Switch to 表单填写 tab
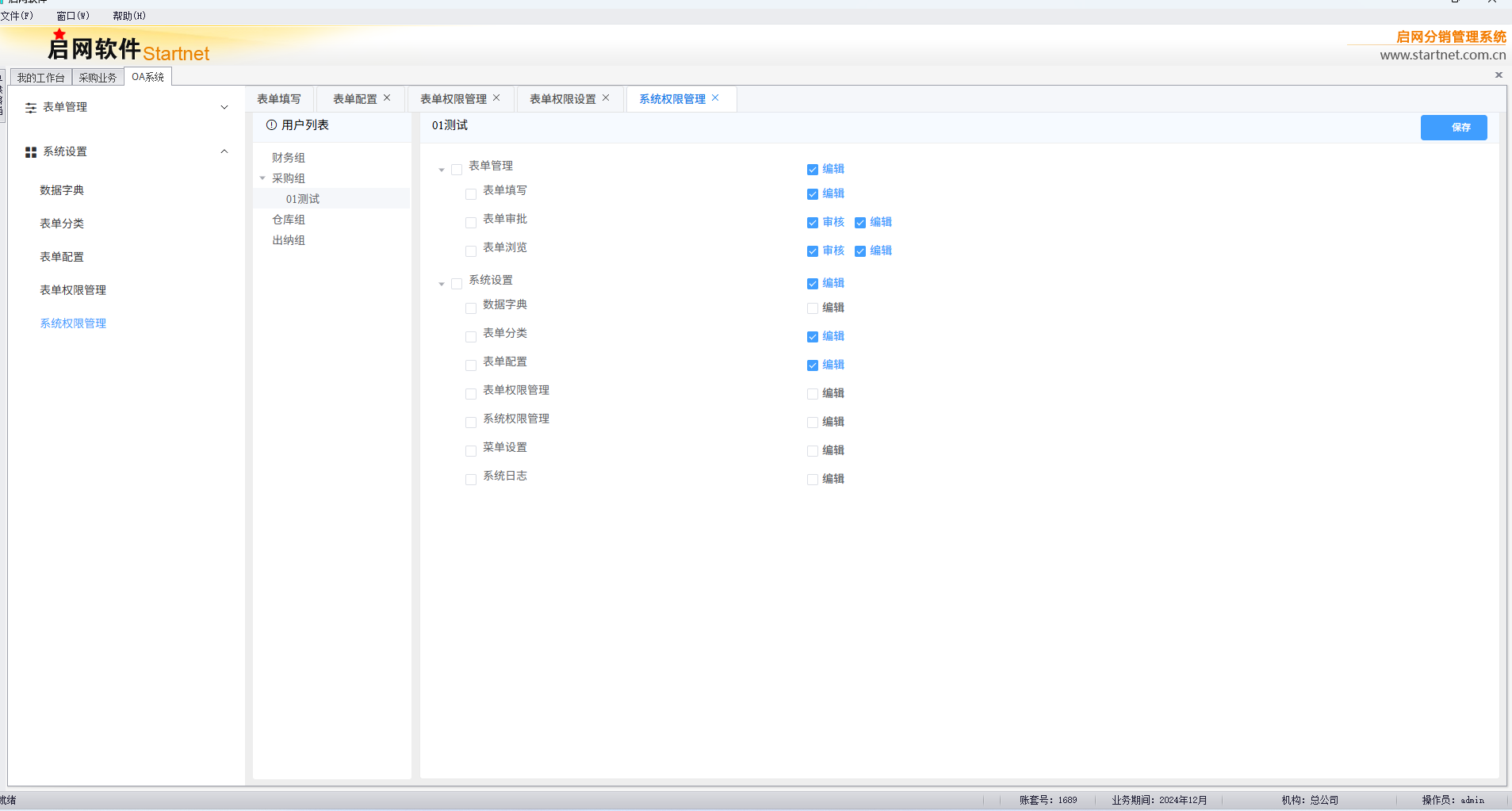This screenshot has width=1512, height=811. coord(279,99)
